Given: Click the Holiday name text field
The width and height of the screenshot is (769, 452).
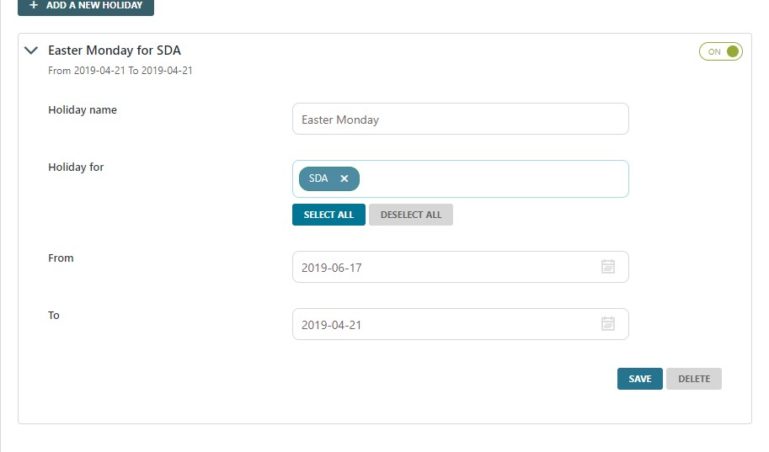Looking at the screenshot, I should coord(460,119).
